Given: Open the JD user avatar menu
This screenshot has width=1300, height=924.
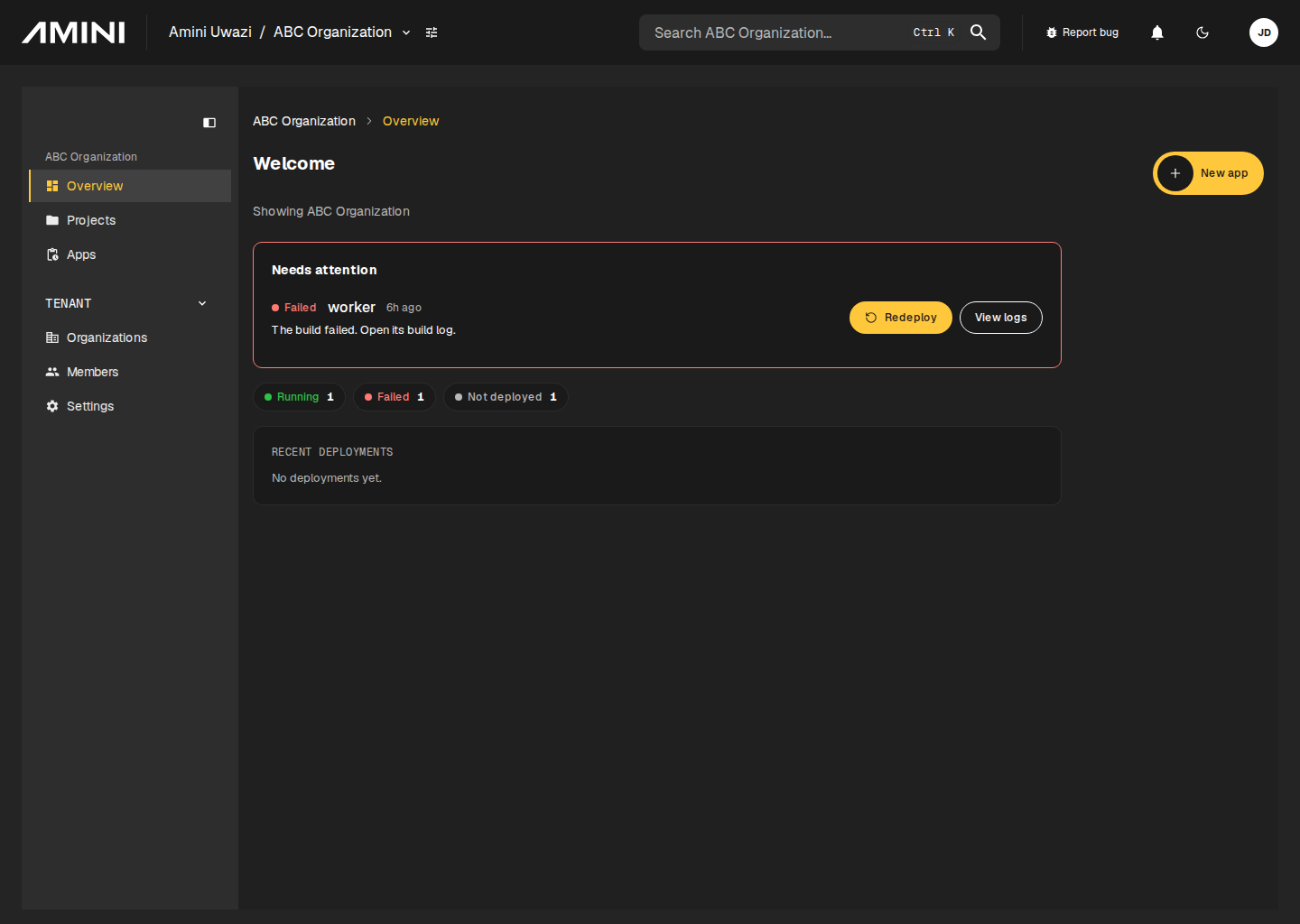Looking at the screenshot, I should pos(1264,32).
